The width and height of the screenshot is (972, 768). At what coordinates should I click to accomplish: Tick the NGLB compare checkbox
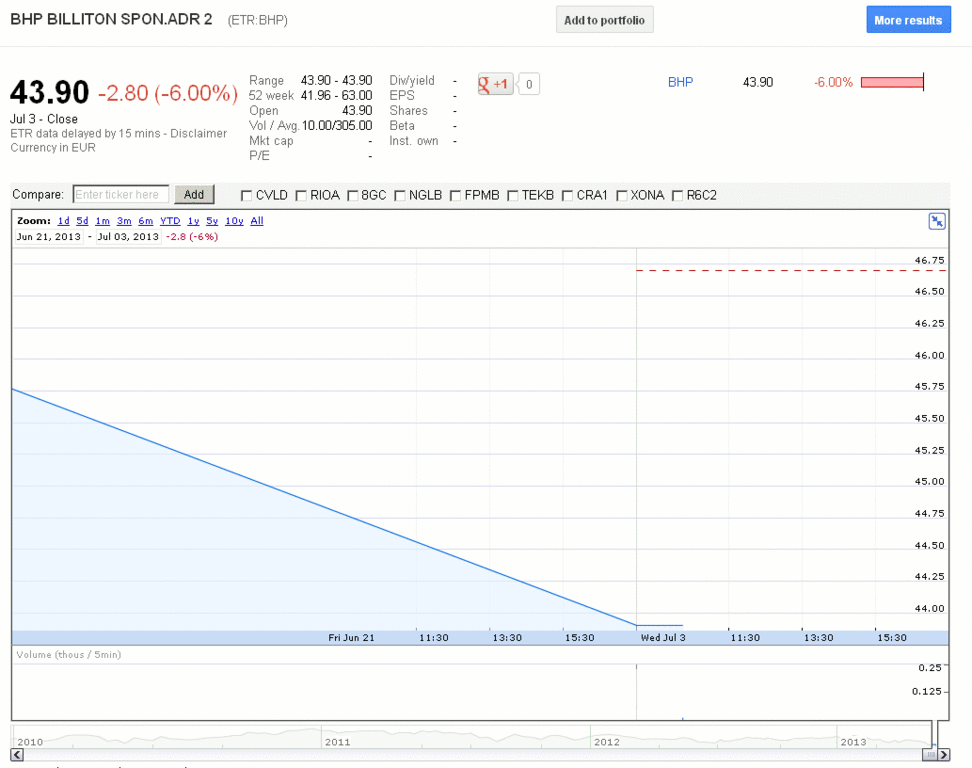click(x=400, y=196)
